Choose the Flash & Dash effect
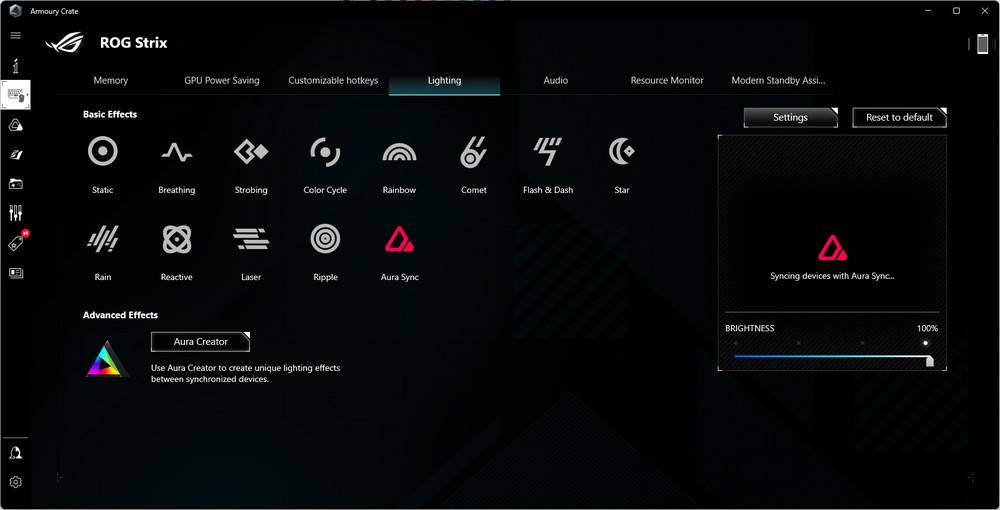The width and height of the screenshot is (1000, 510). coord(547,152)
